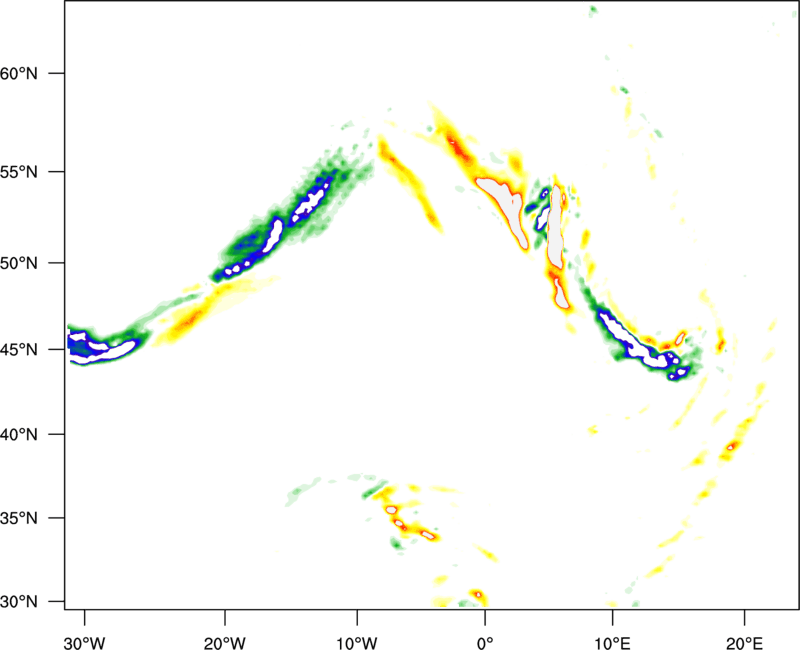Click the 50°N latitude label
Screen dimensions: 800x650
click(18, 263)
